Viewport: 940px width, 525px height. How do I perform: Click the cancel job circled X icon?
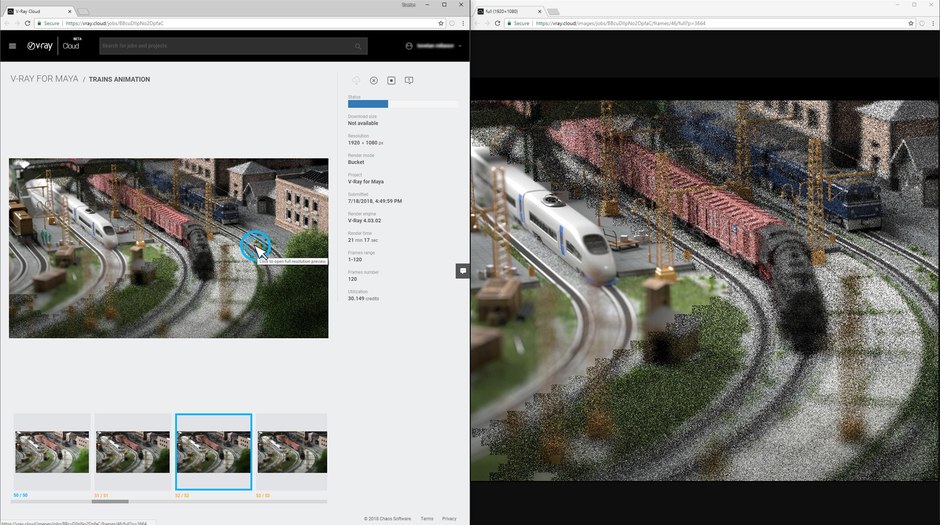point(373,80)
